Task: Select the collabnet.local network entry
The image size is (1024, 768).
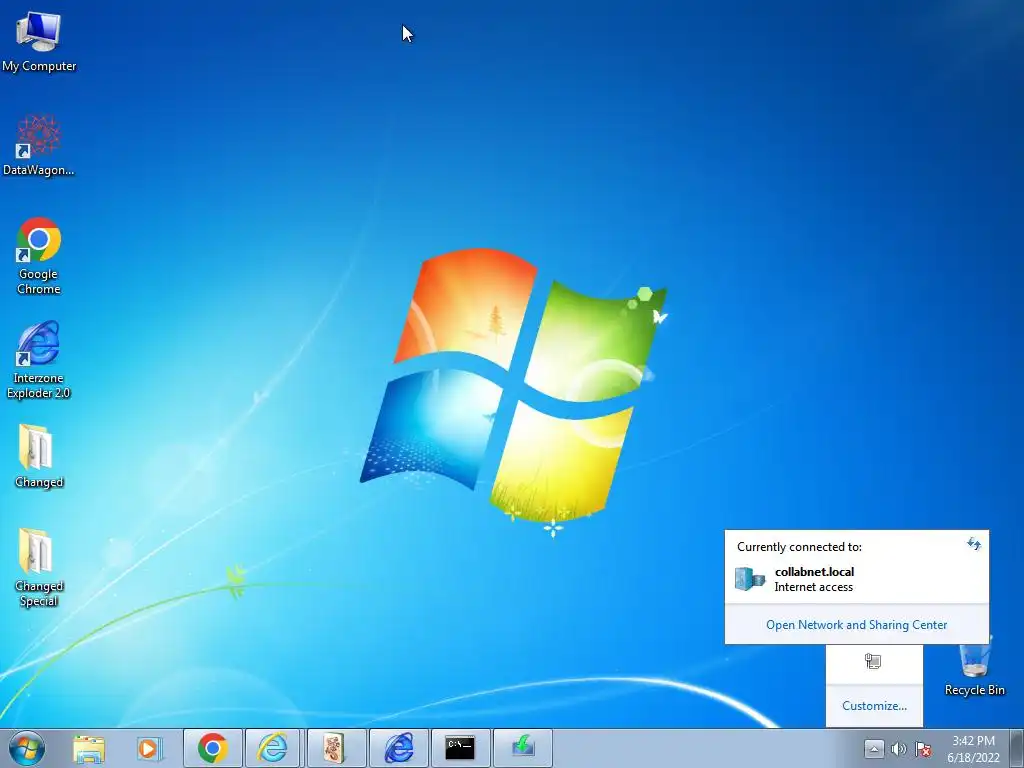Action: coord(856,579)
